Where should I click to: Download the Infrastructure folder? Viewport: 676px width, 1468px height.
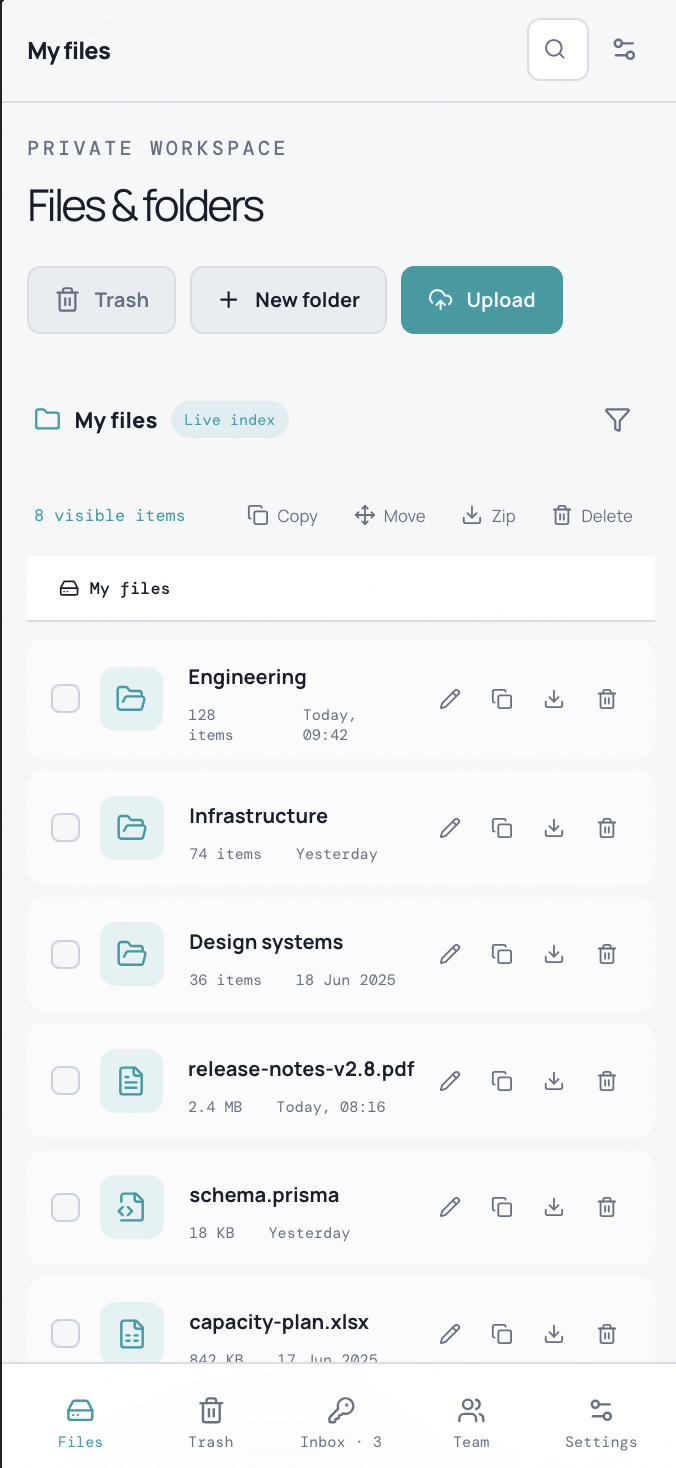(555, 828)
